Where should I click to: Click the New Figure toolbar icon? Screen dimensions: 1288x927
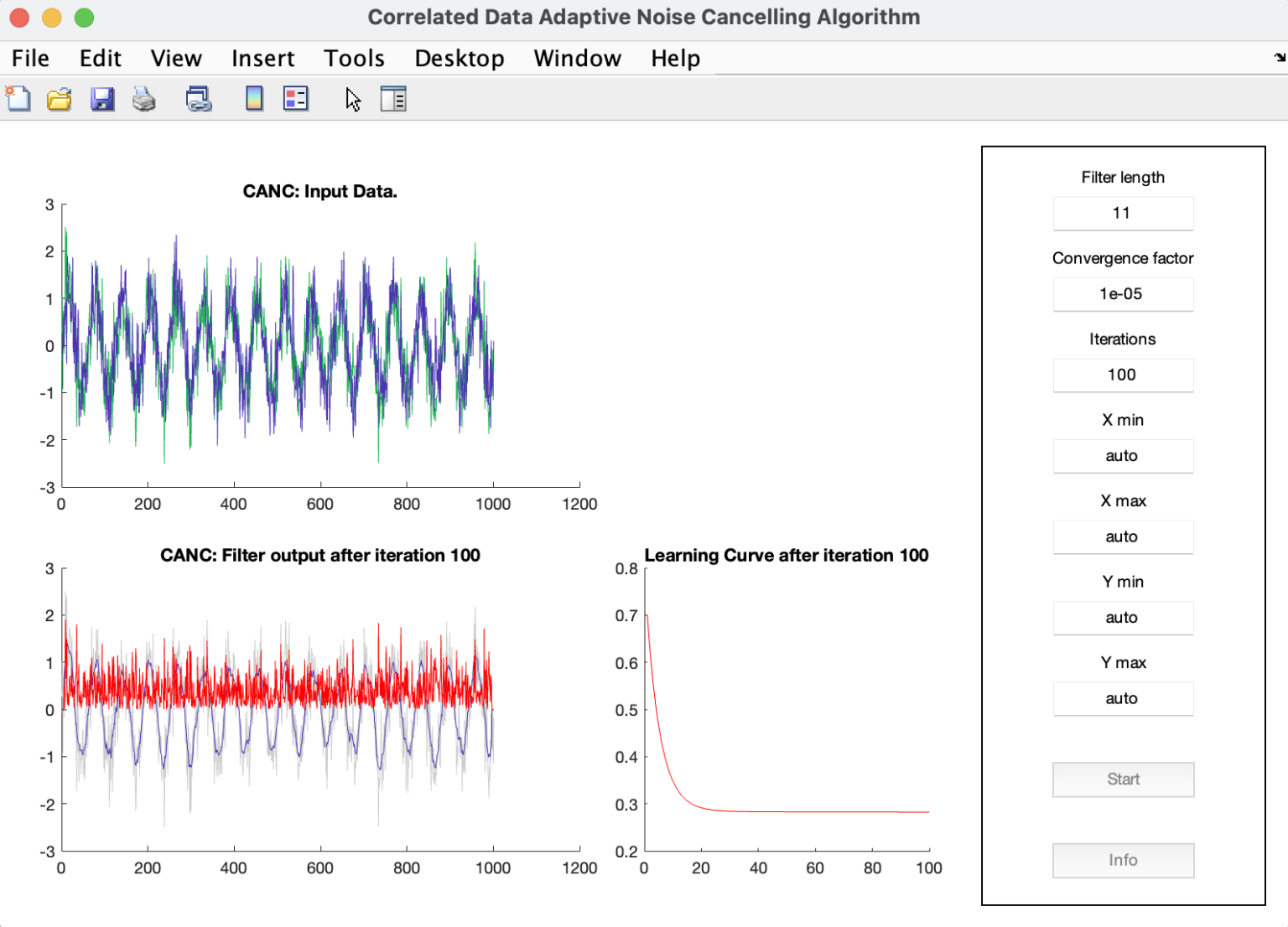(x=18, y=99)
